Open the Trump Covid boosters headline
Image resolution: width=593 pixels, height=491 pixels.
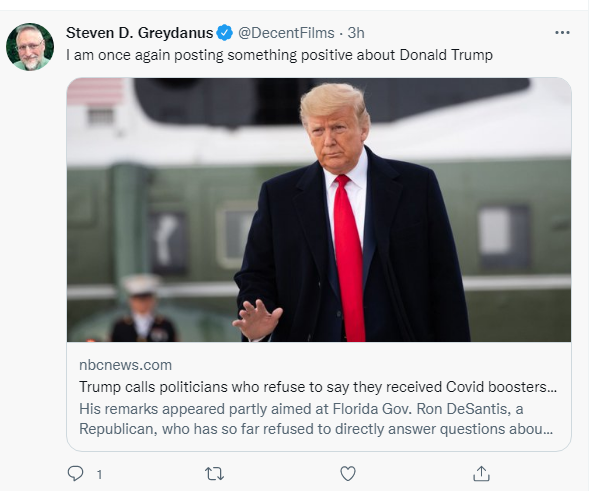click(318, 387)
